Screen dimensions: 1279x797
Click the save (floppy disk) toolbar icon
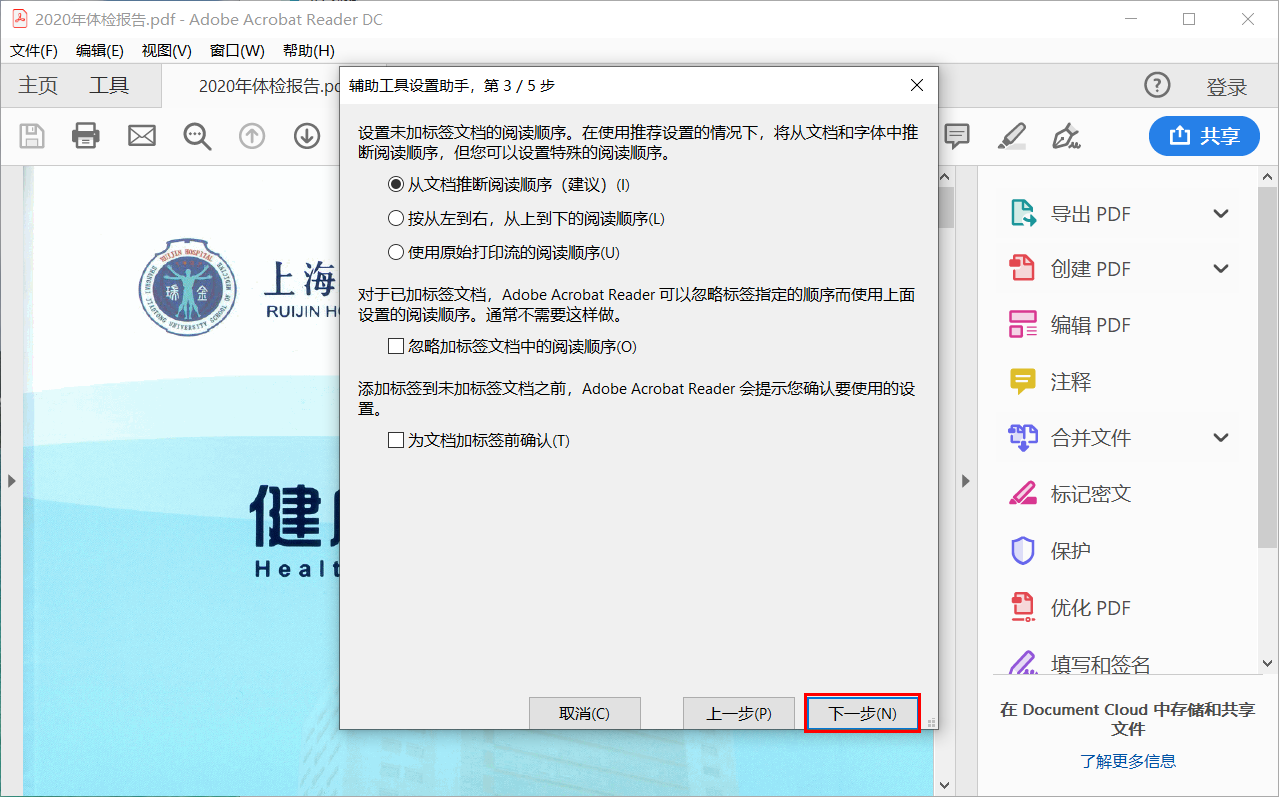pos(33,136)
